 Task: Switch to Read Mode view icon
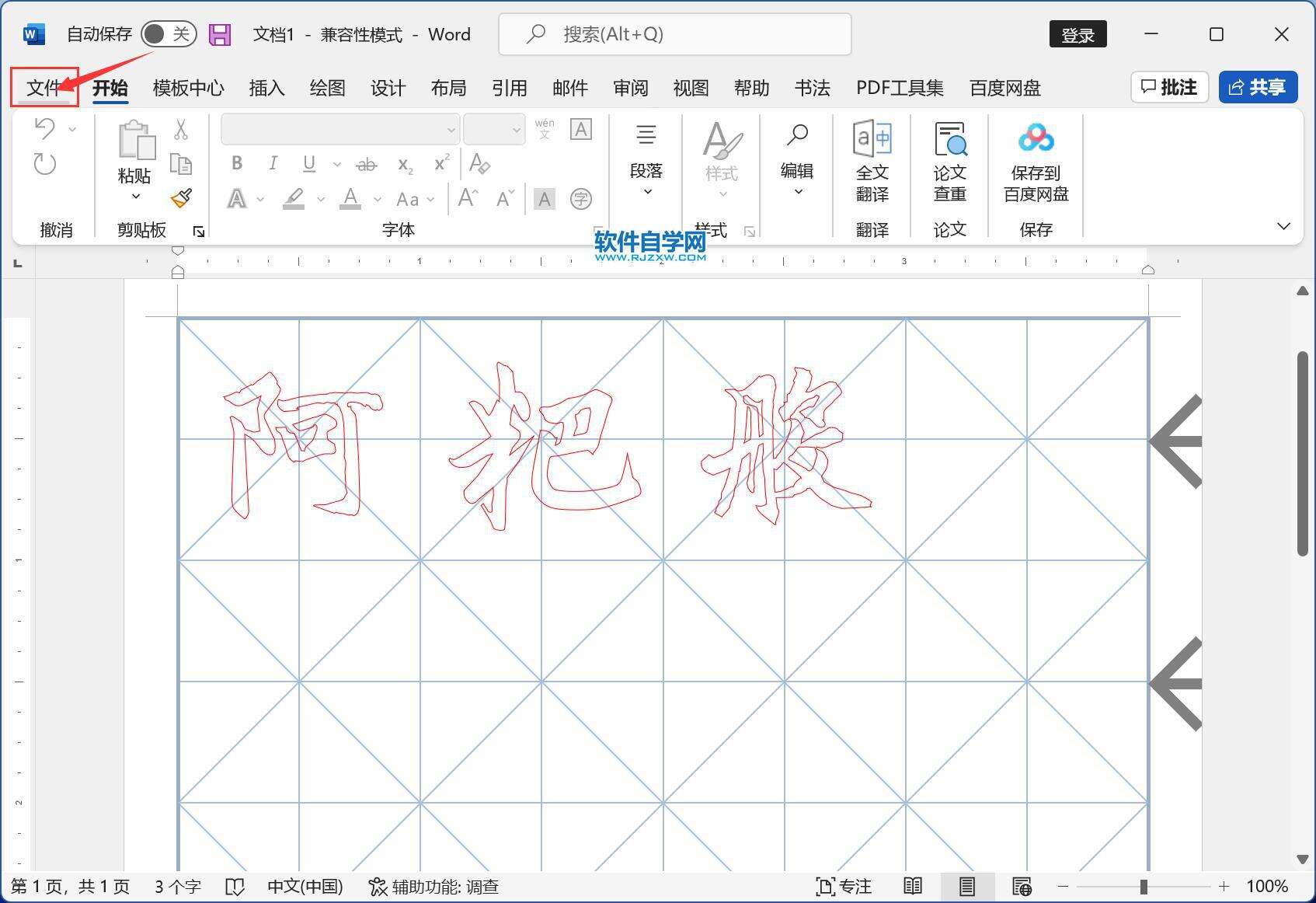tap(913, 887)
